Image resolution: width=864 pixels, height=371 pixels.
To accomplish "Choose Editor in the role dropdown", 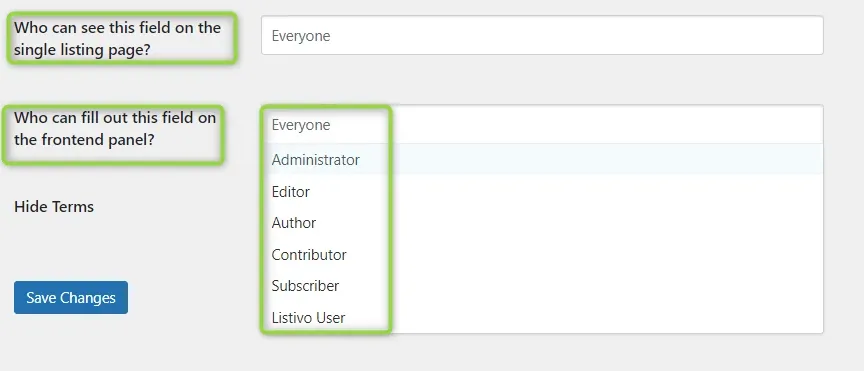I will [542, 191].
